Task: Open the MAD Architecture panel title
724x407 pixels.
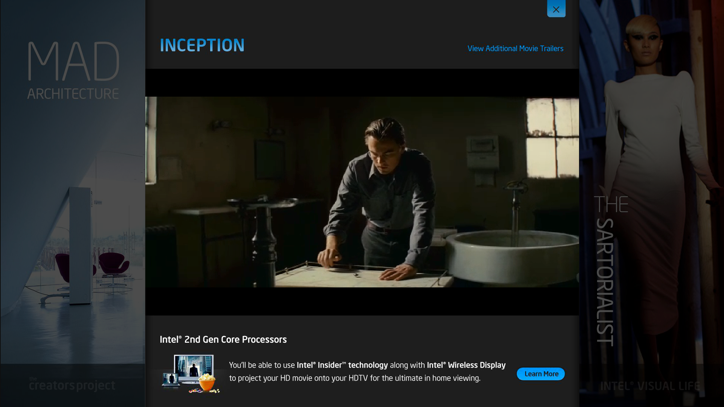Action: pos(73,70)
